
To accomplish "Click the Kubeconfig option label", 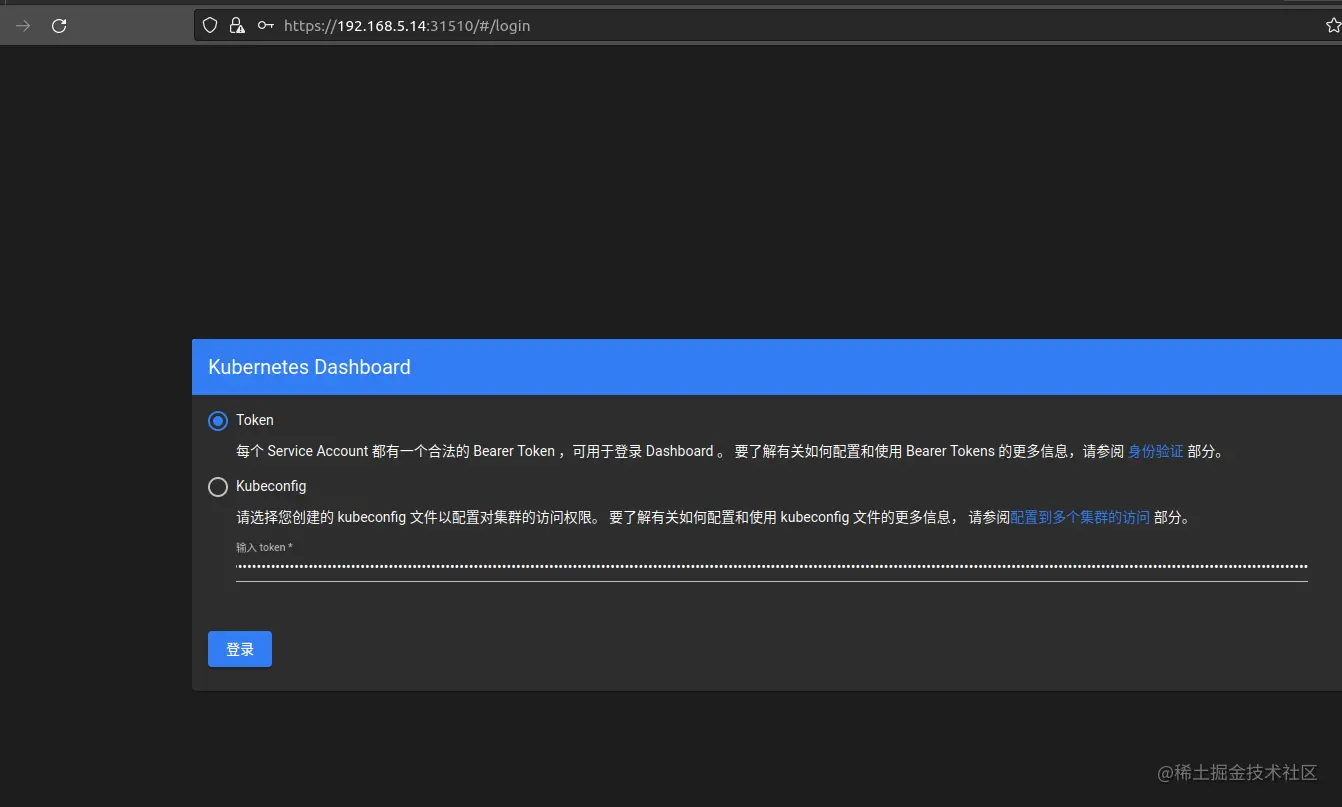I will click(x=271, y=486).
